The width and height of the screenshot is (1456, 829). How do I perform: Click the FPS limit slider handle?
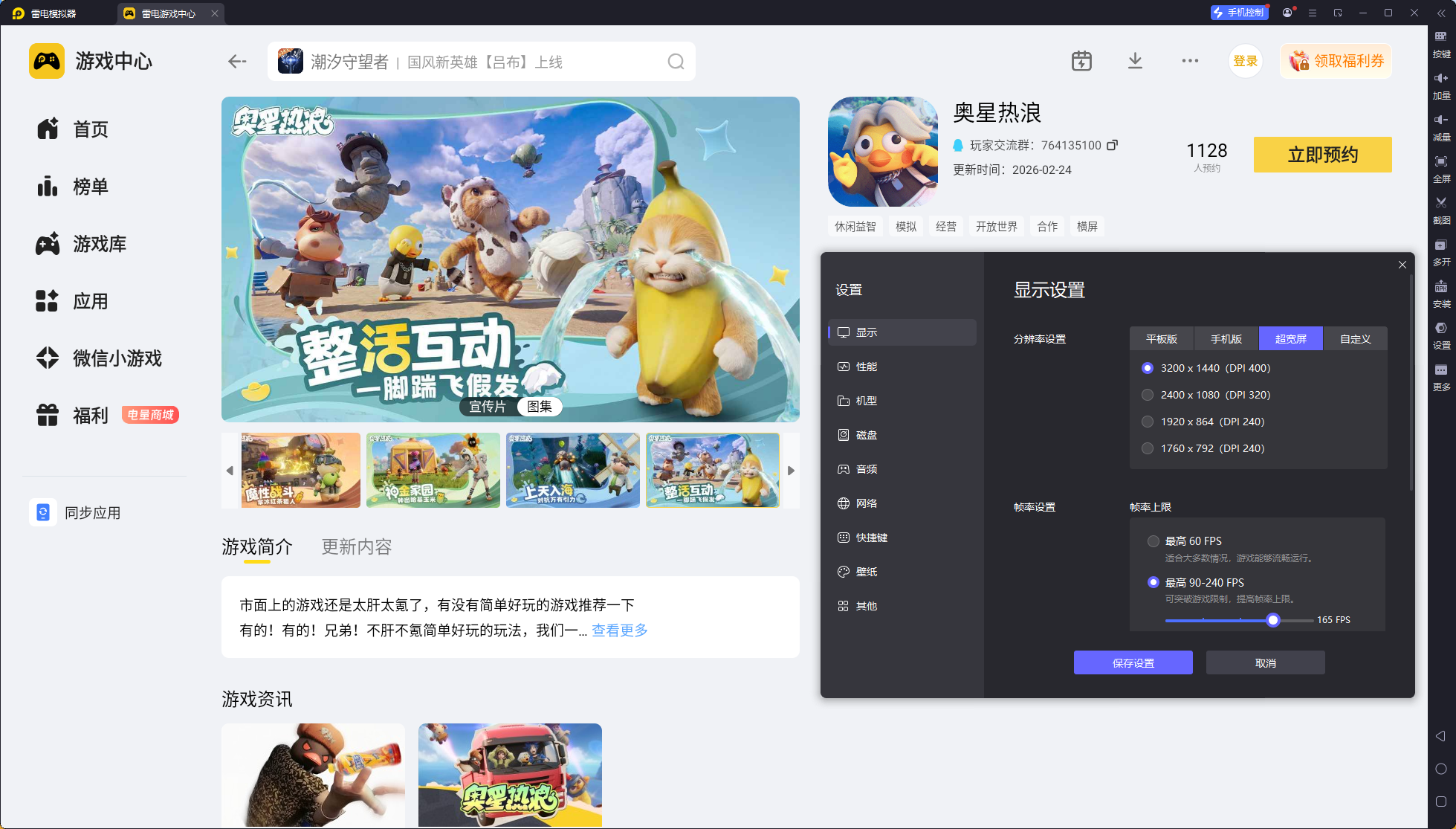point(1273,620)
